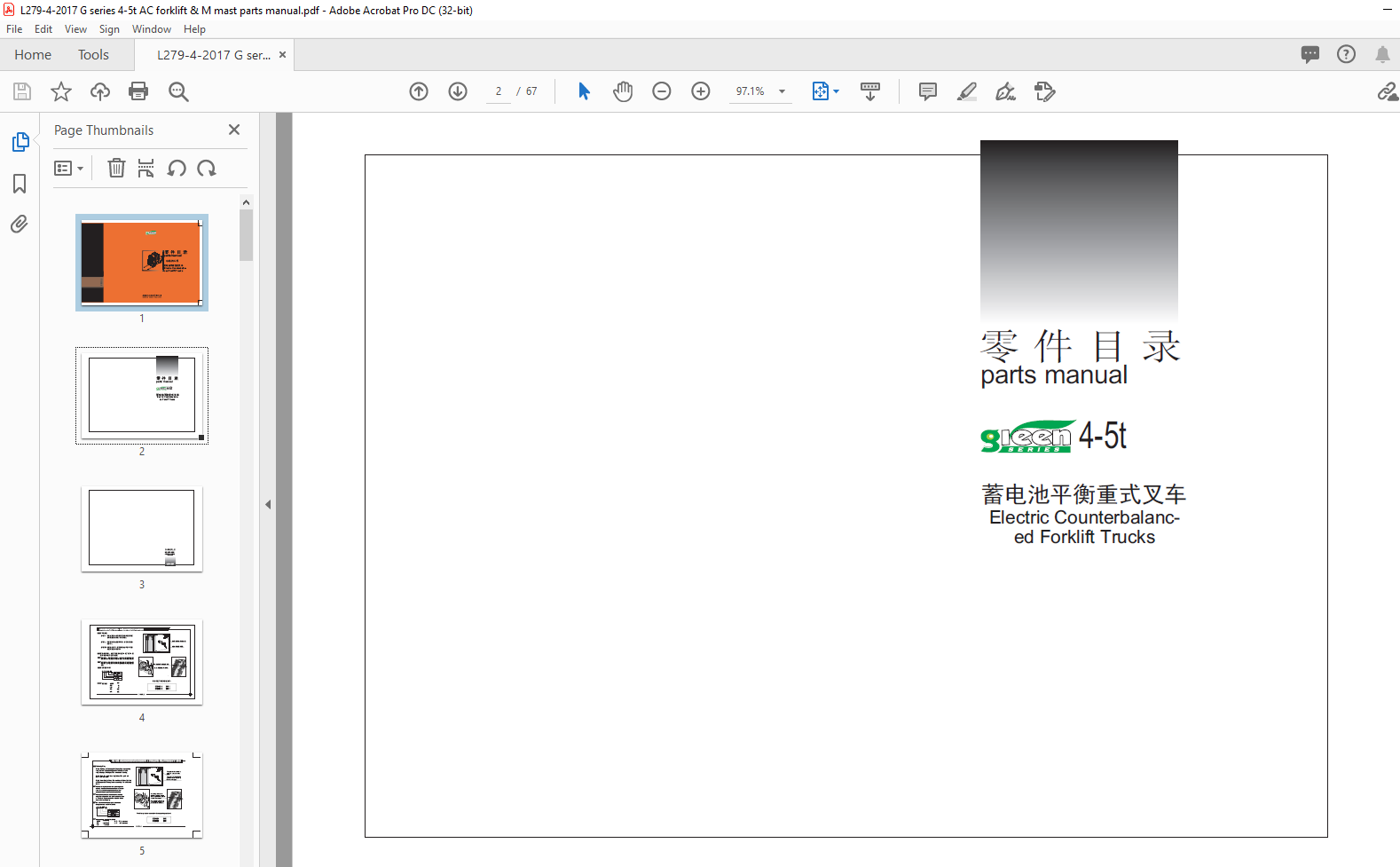Rotate pages clockwise
The image size is (1400, 867).
pyautogui.click(x=207, y=168)
